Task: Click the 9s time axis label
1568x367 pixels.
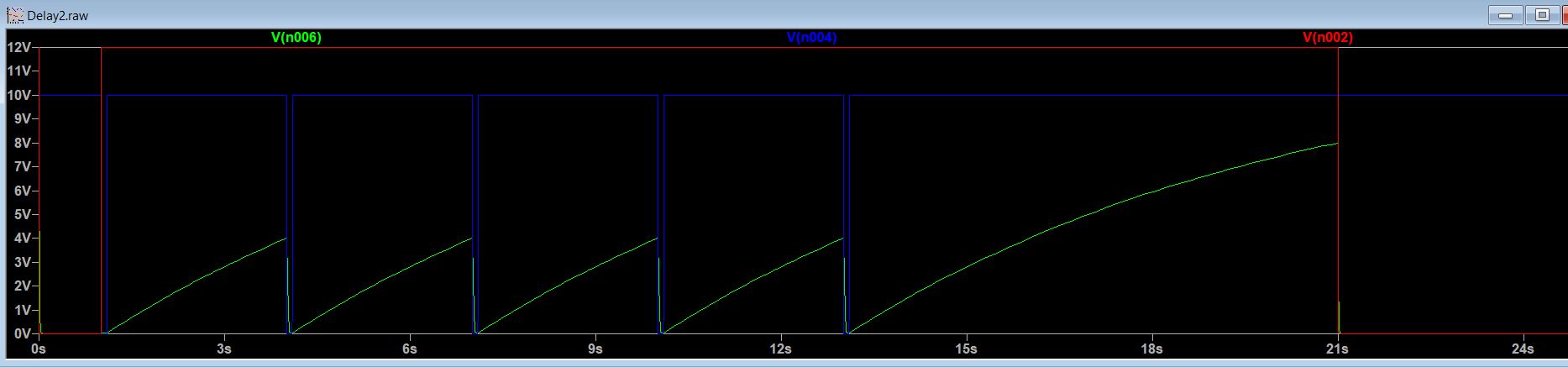Action: tap(595, 349)
